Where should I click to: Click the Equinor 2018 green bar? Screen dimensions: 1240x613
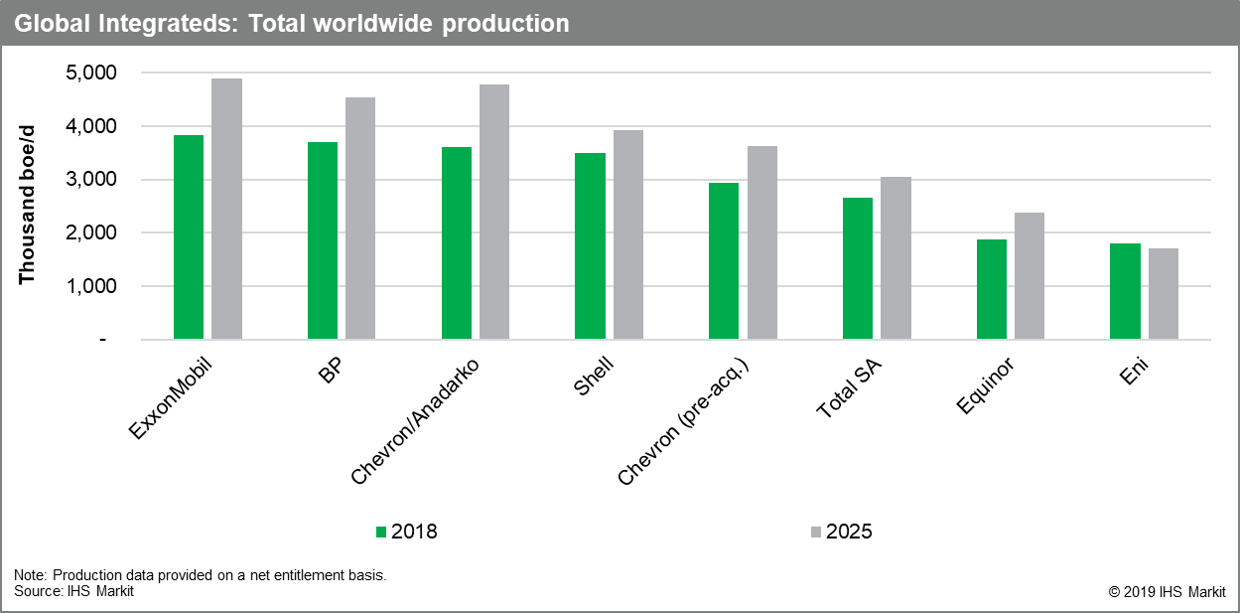point(992,289)
